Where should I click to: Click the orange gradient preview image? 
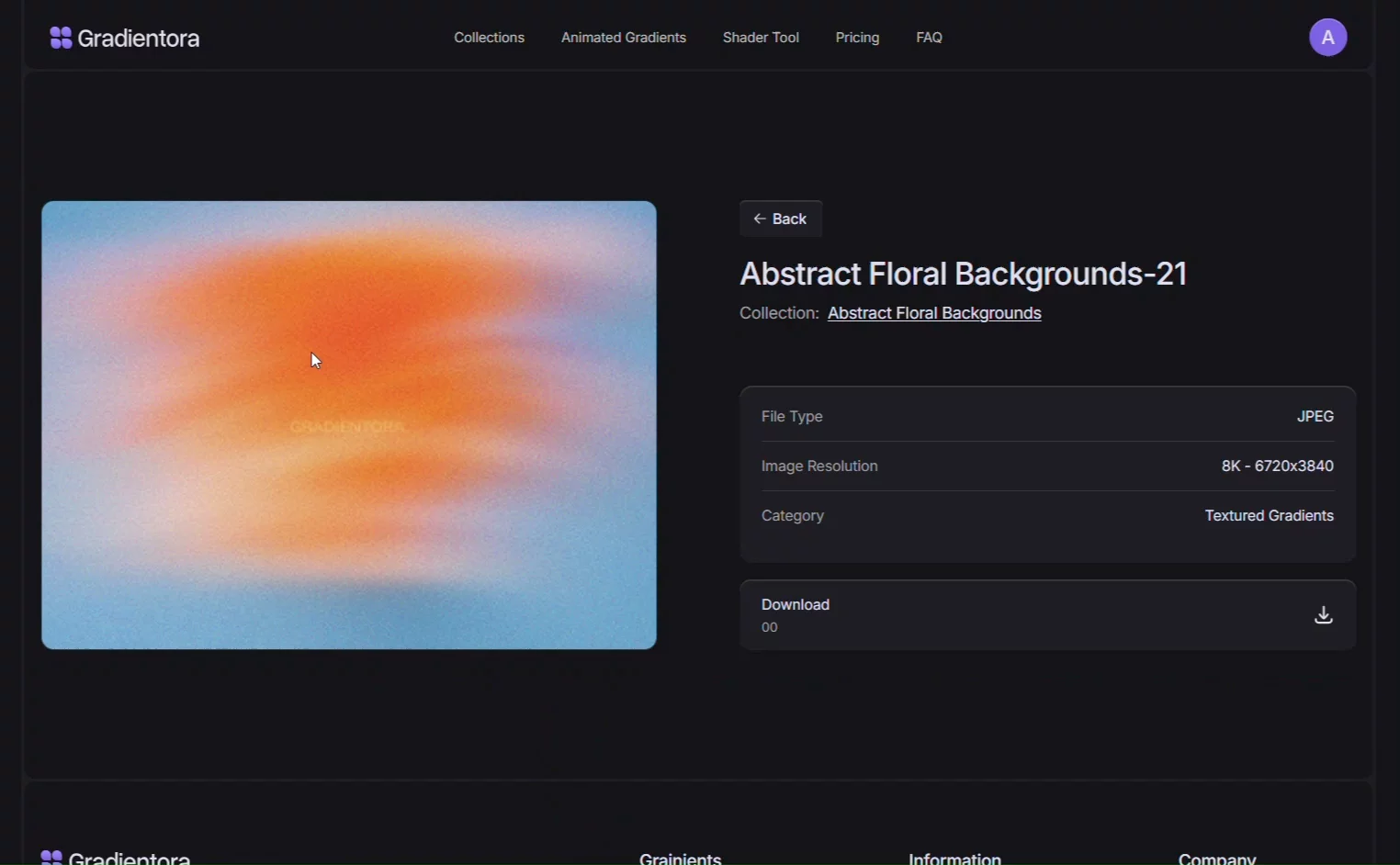(349, 425)
